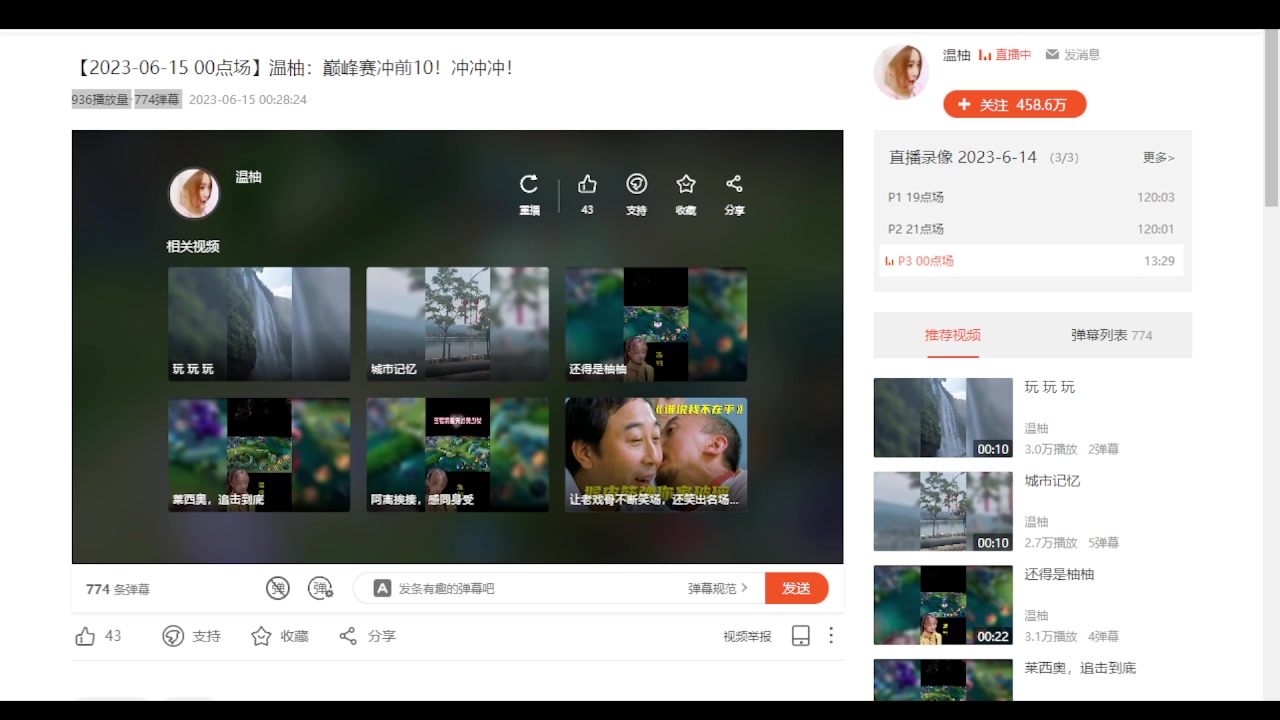Open mini-player mode via the small window icon

(x=800, y=635)
